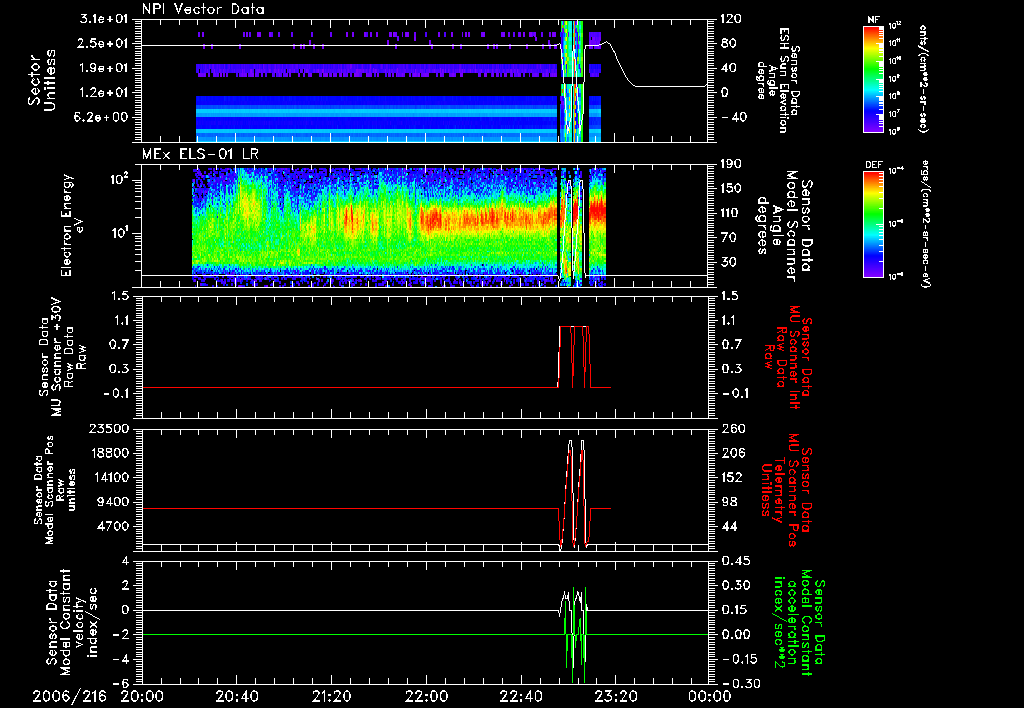This screenshot has width=1024, height=708.
Task: Click the 00:00 time axis tick label
Action: point(711,696)
